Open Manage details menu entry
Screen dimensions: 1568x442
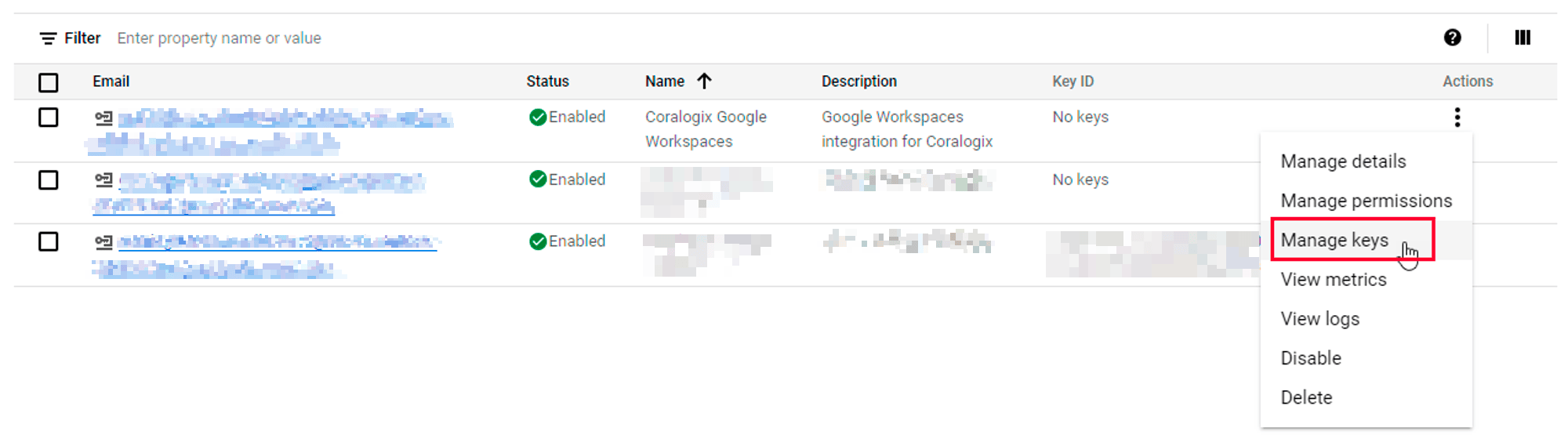pos(1343,161)
